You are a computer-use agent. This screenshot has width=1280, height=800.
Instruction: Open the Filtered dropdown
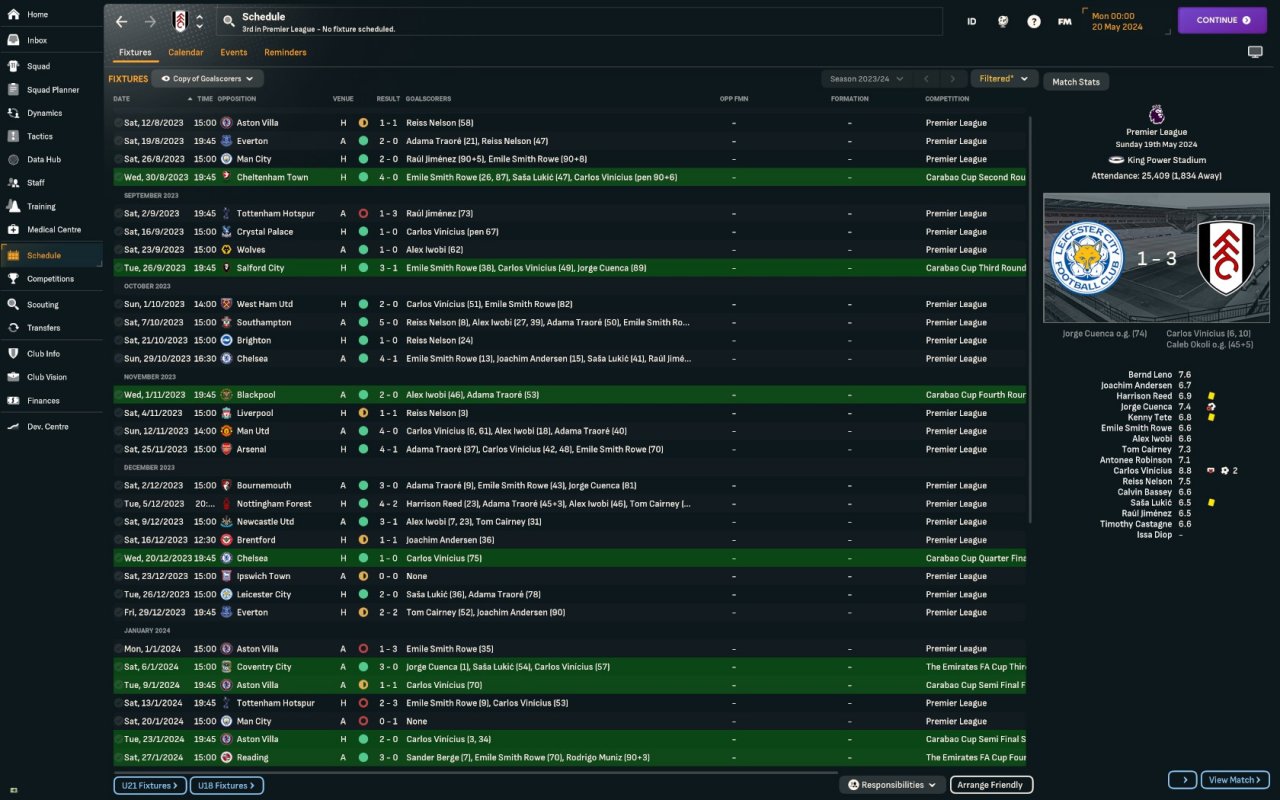point(1003,79)
